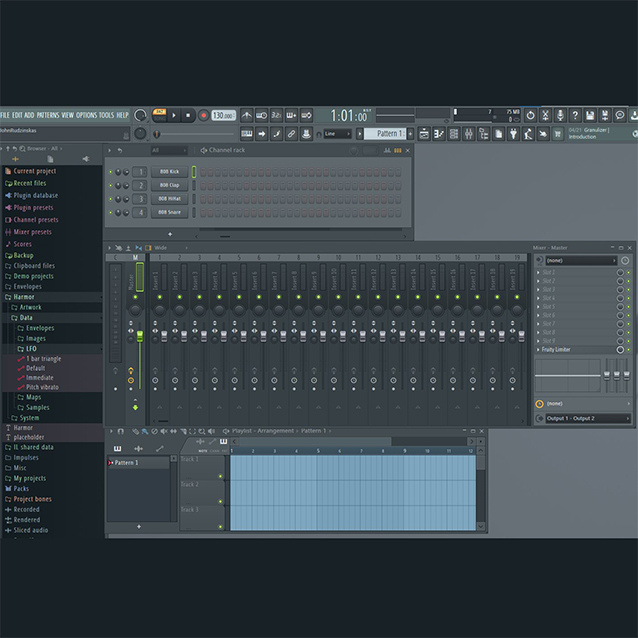Toggle the Pat/Song mode switch
Image resolution: width=638 pixels, height=638 pixels.
(159, 116)
